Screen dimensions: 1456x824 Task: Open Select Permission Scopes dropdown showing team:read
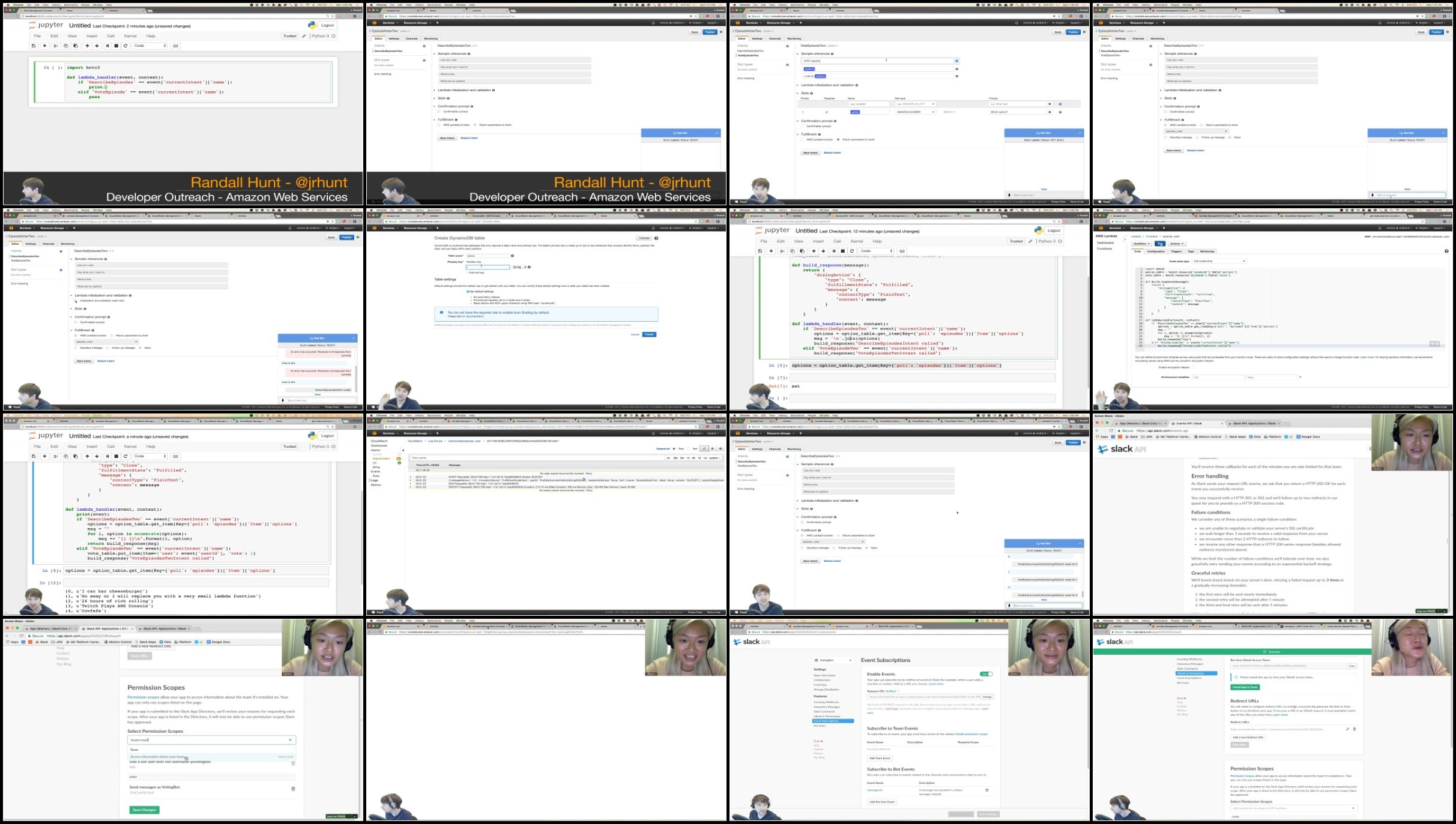point(211,740)
